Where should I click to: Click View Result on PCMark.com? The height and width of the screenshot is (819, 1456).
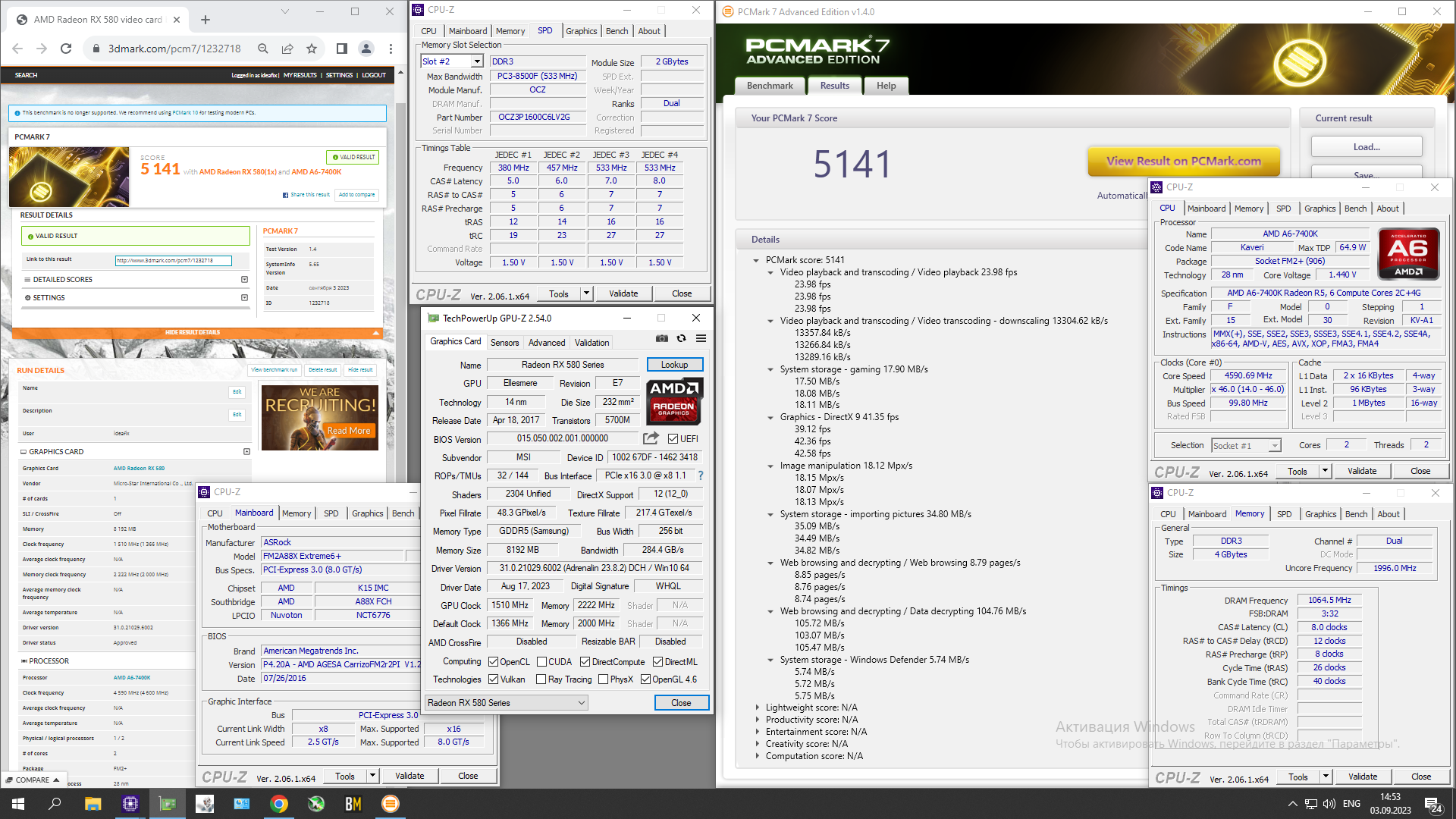point(1184,161)
